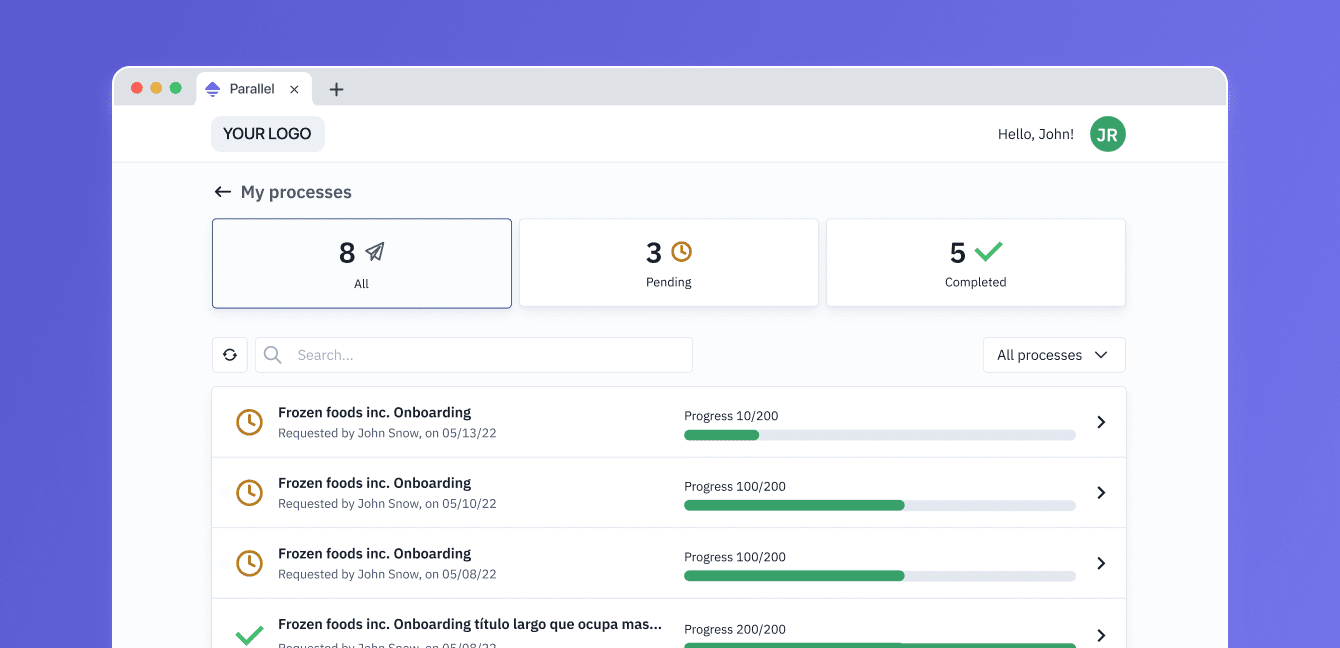This screenshot has width=1340, height=648.
Task: Click the red window close button
Action: [x=137, y=88]
